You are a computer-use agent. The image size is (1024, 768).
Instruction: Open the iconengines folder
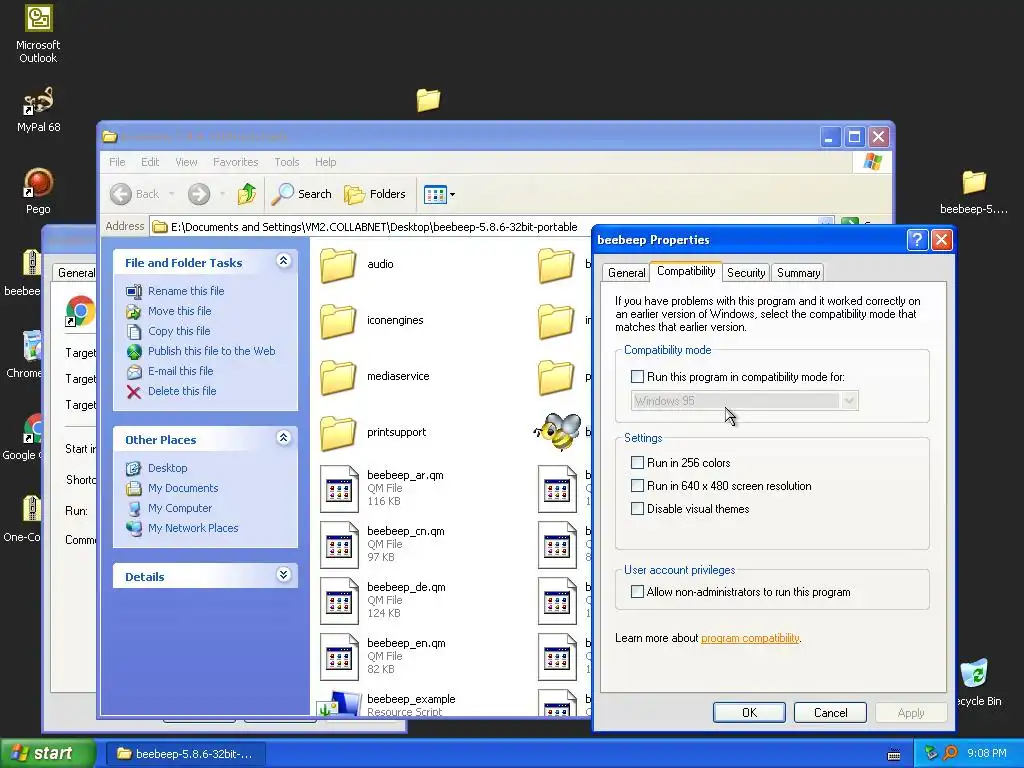[372, 321]
